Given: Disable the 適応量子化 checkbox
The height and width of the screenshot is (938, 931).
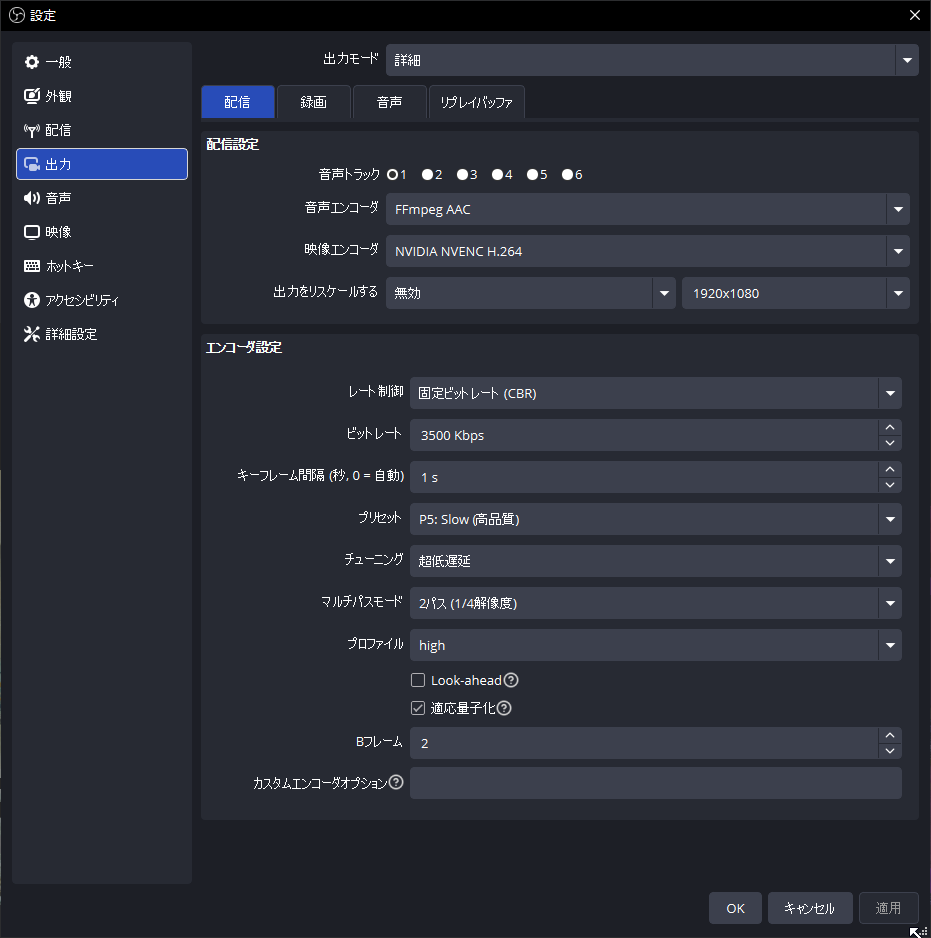Looking at the screenshot, I should [417, 708].
